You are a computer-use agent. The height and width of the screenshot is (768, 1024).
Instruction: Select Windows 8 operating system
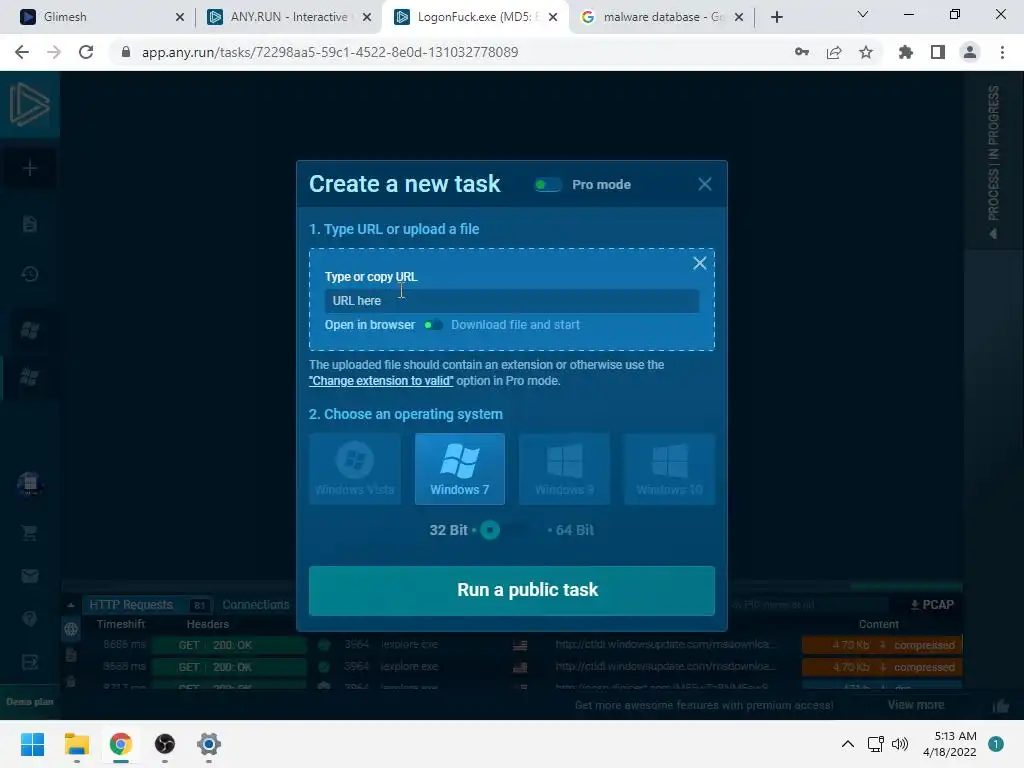564,468
